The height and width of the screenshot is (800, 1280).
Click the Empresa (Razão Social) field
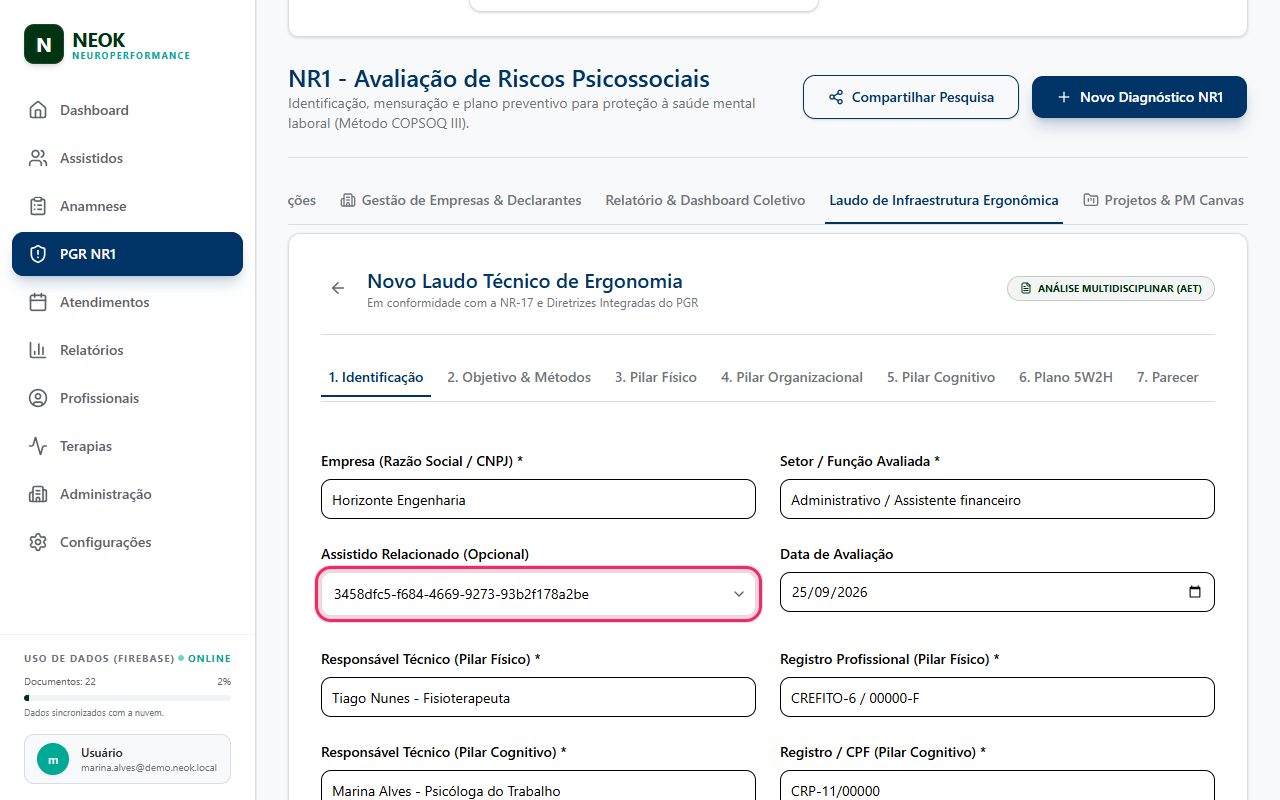click(x=538, y=499)
